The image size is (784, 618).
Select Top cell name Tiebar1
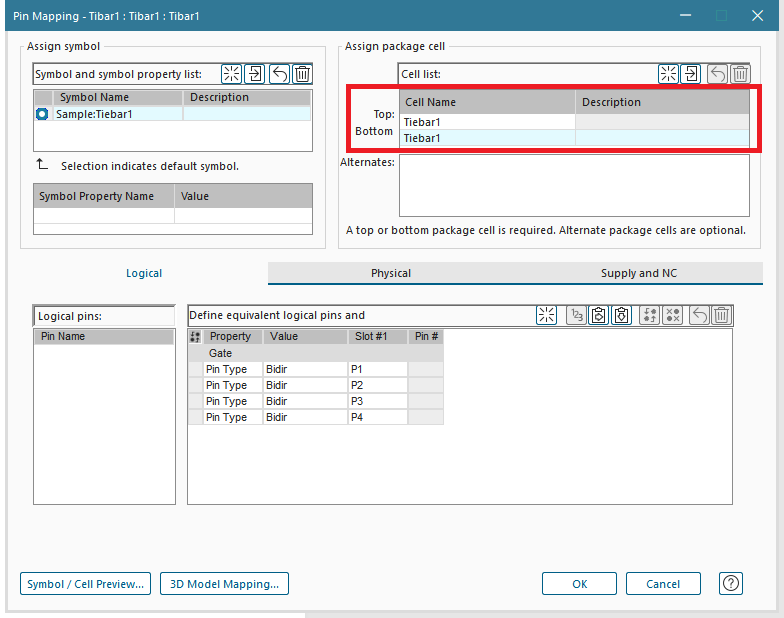(x=488, y=122)
